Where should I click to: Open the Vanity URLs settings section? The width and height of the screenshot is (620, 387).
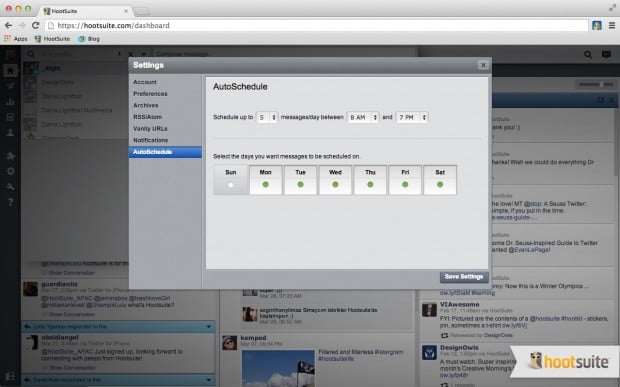(x=150, y=128)
